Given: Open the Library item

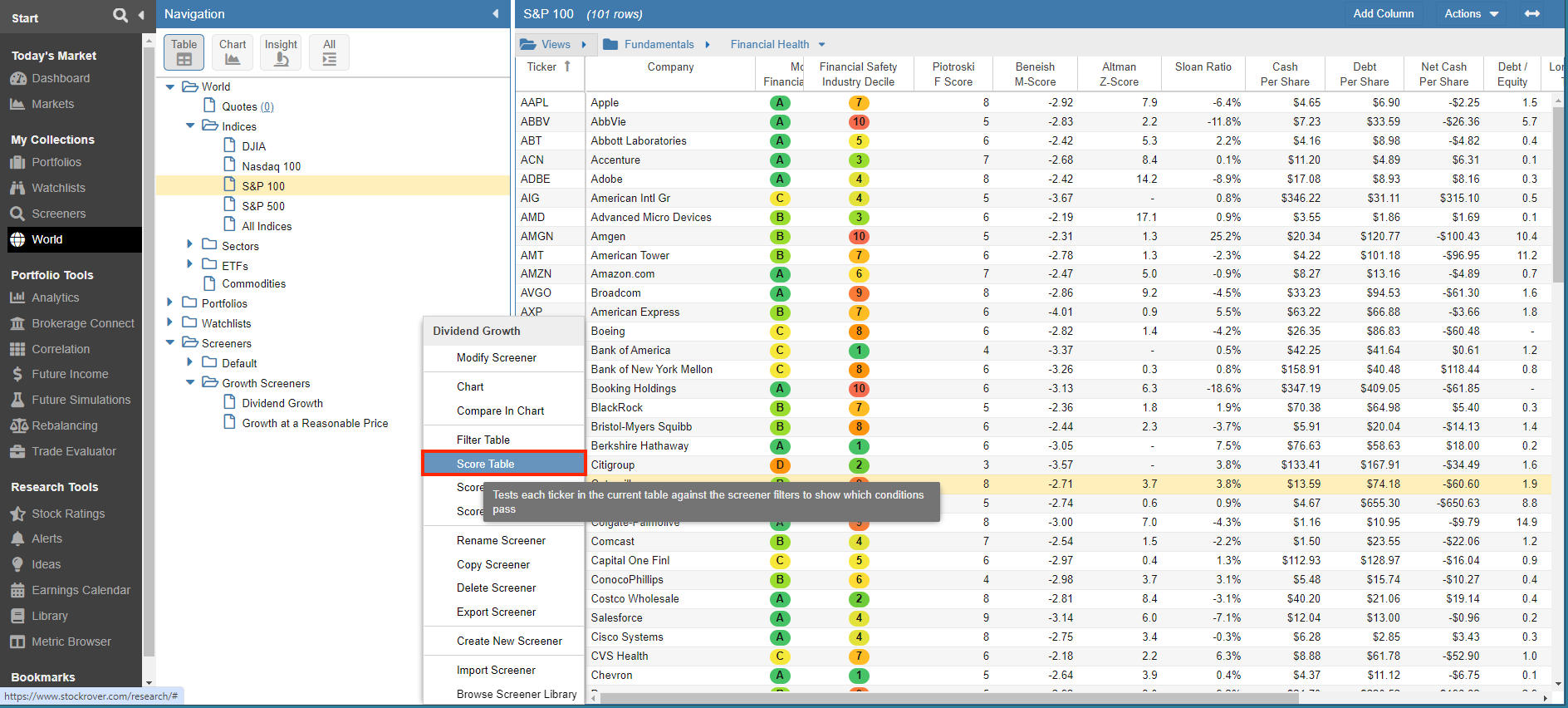Looking at the screenshot, I should click(x=49, y=616).
